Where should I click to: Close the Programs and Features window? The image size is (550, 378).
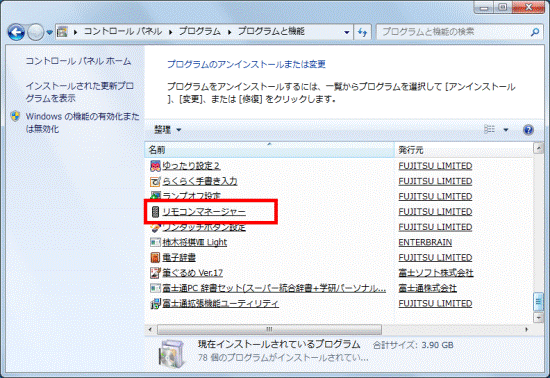point(528,8)
